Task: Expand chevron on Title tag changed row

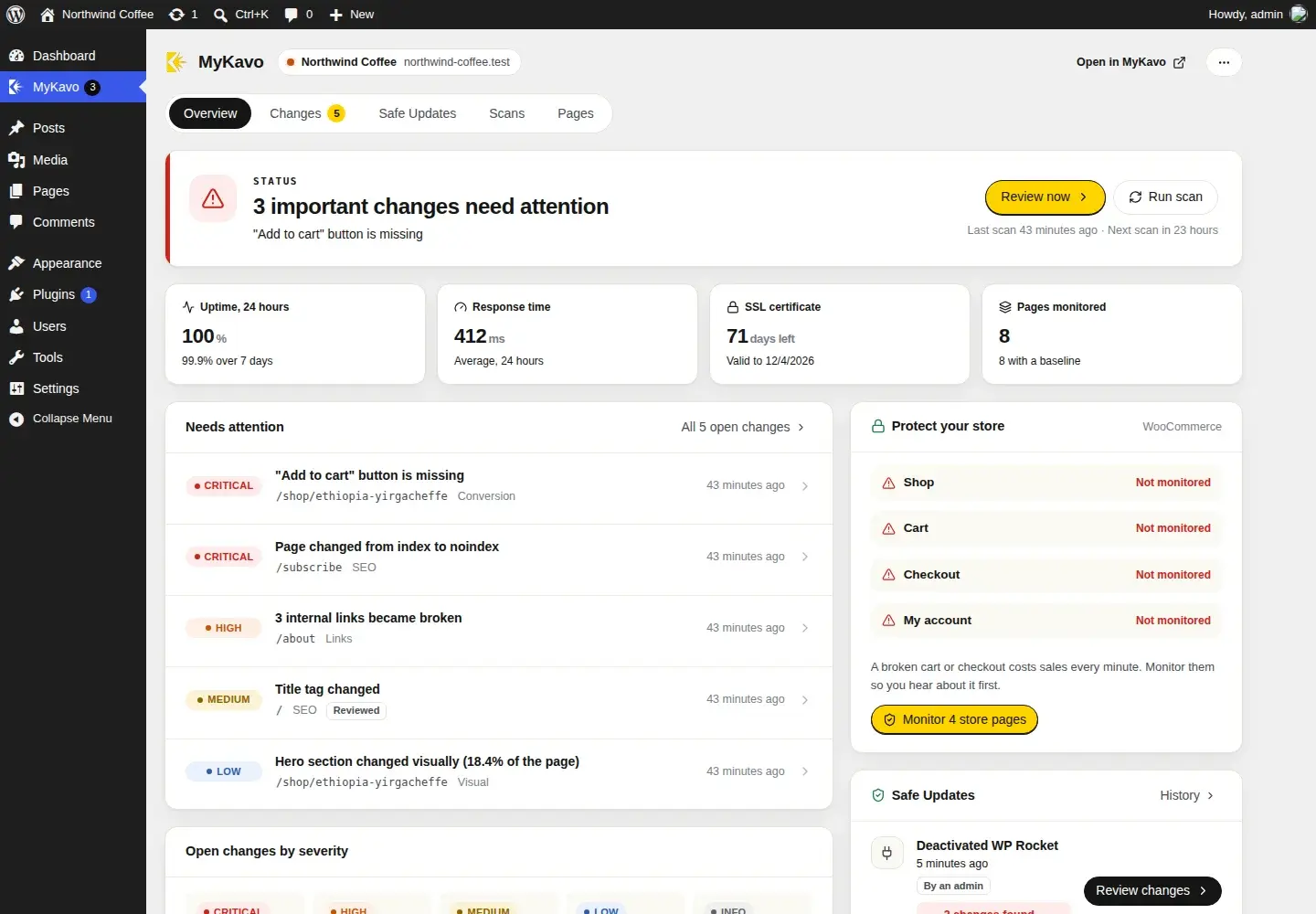Action: point(805,700)
